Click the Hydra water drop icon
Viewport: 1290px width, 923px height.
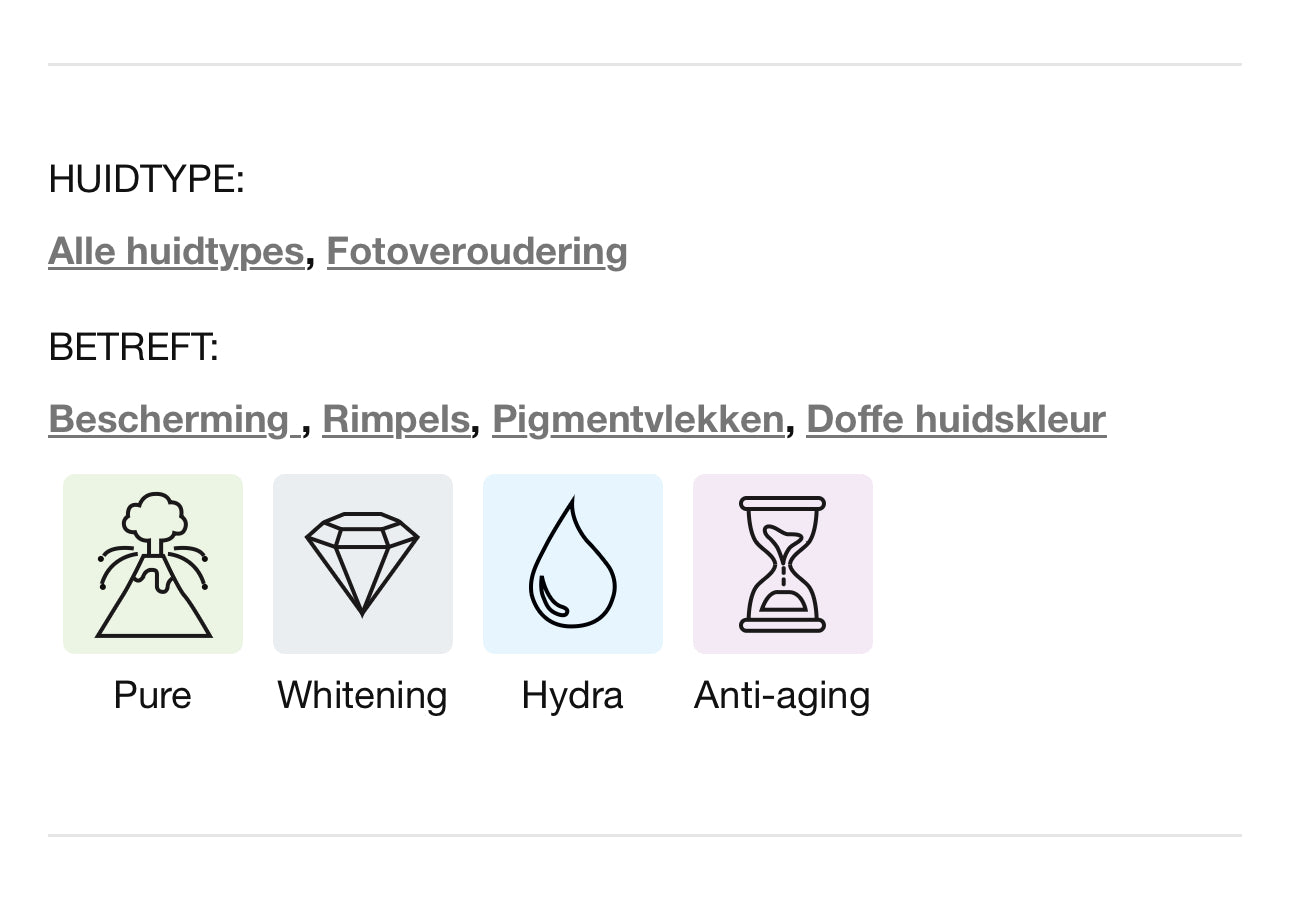[572, 564]
